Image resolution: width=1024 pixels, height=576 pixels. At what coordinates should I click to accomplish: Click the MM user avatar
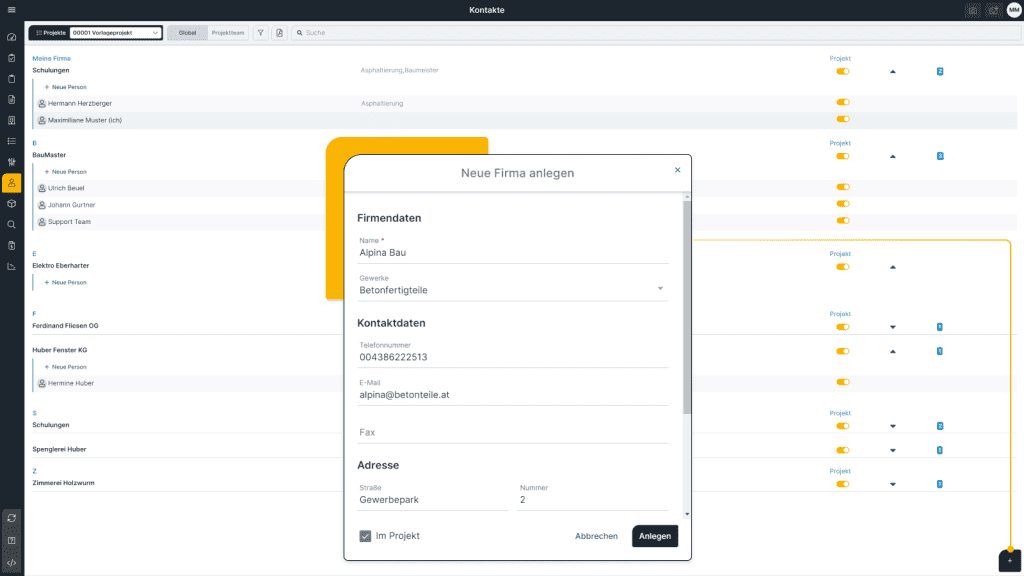coord(1013,10)
